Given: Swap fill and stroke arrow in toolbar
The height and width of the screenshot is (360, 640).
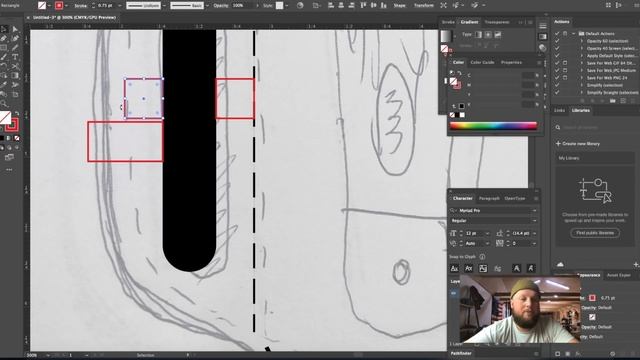Looking at the screenshot, I should point(17,113).
